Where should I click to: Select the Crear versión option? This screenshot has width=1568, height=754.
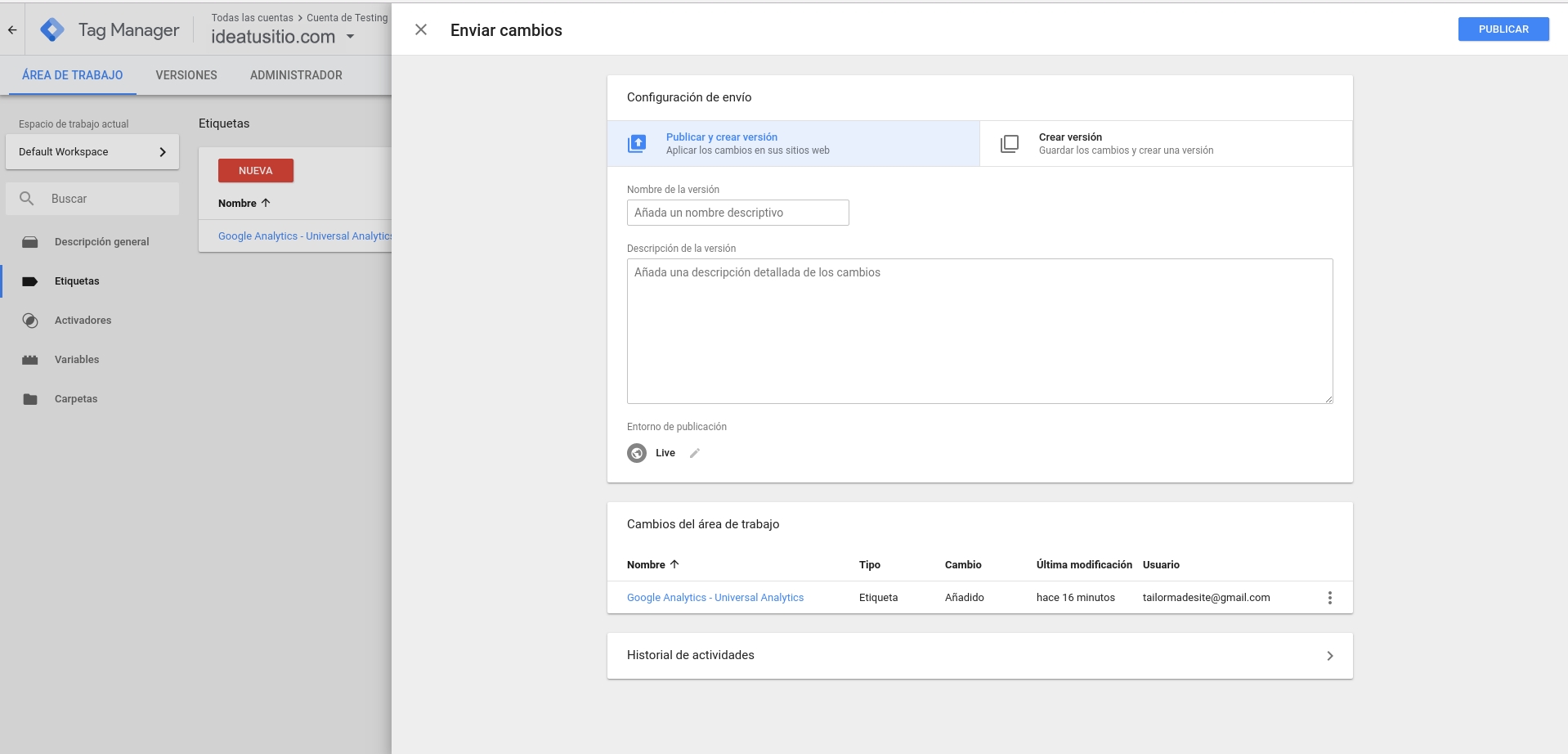point(1165,144)
